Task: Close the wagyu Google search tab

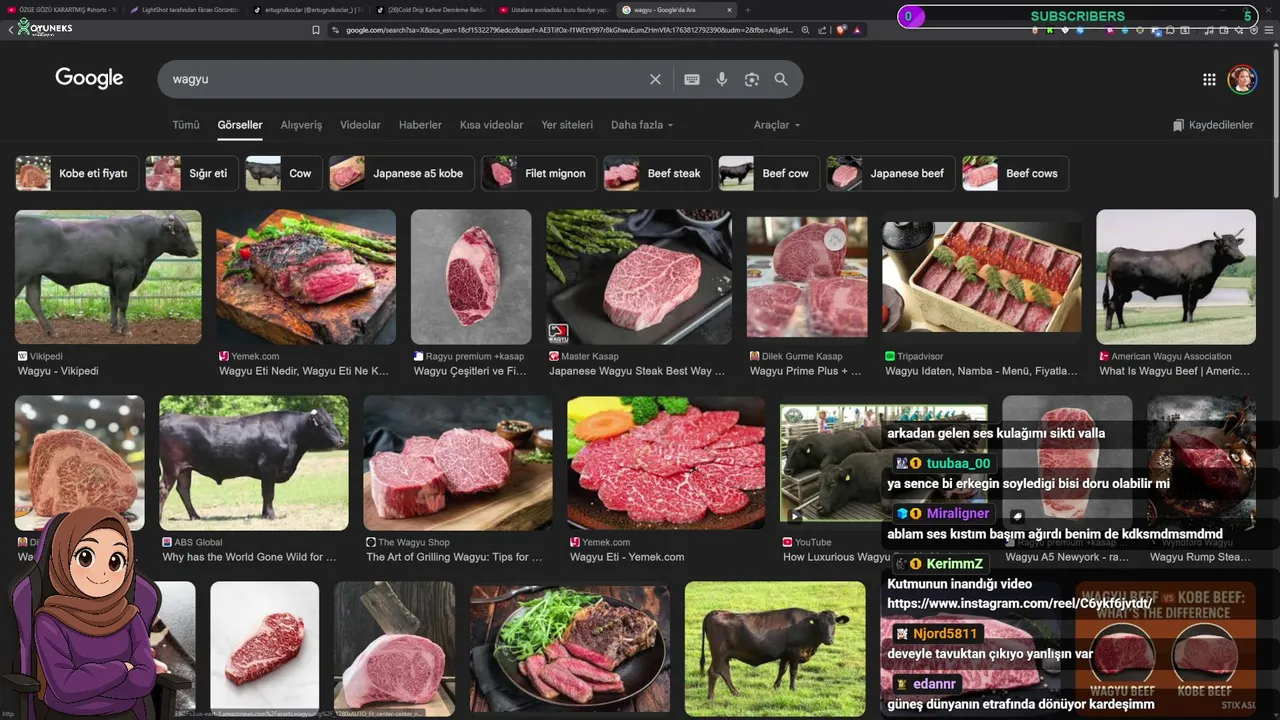Action: click(729, 10)
